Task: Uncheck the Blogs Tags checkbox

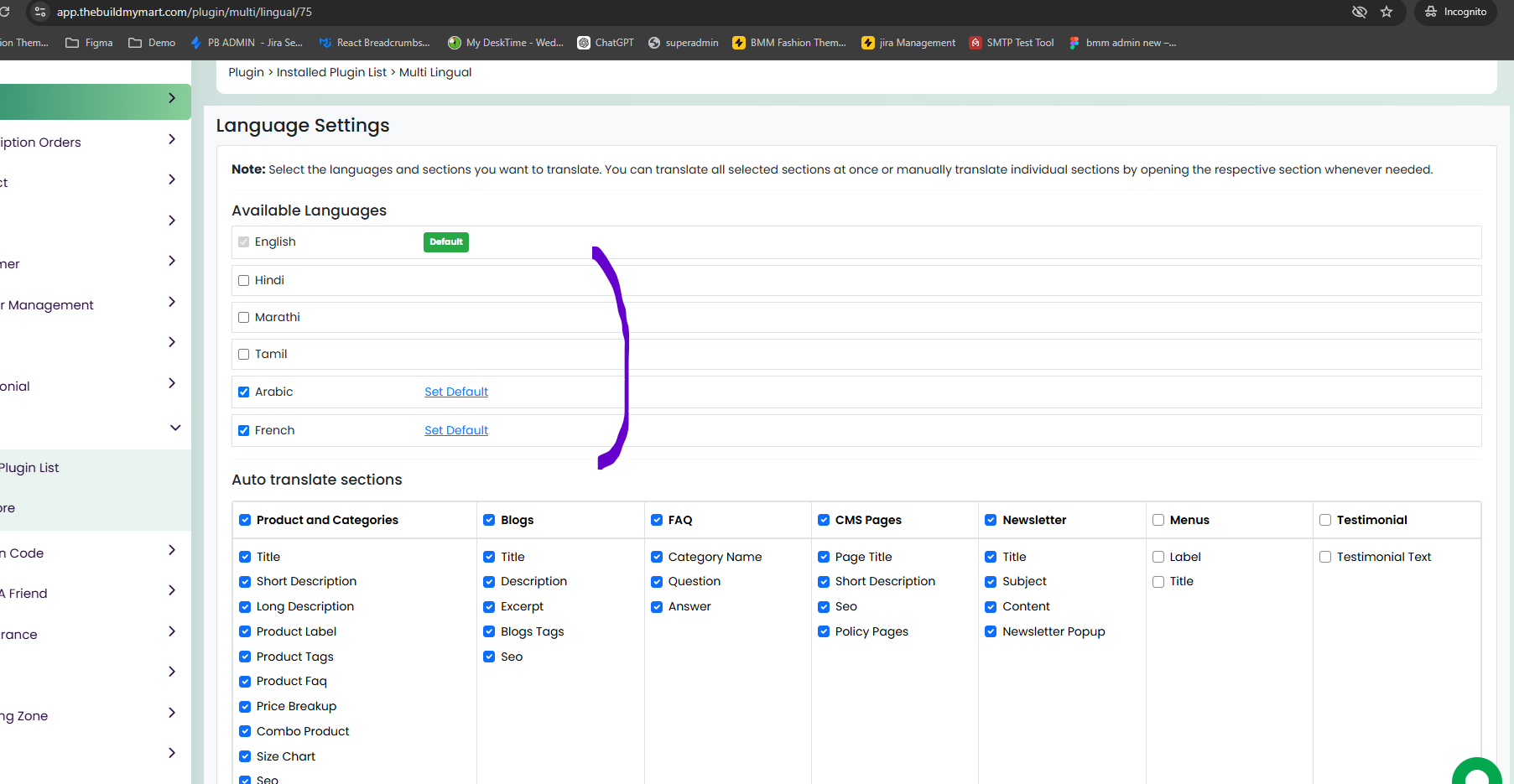Action: (x=489, y=632)
